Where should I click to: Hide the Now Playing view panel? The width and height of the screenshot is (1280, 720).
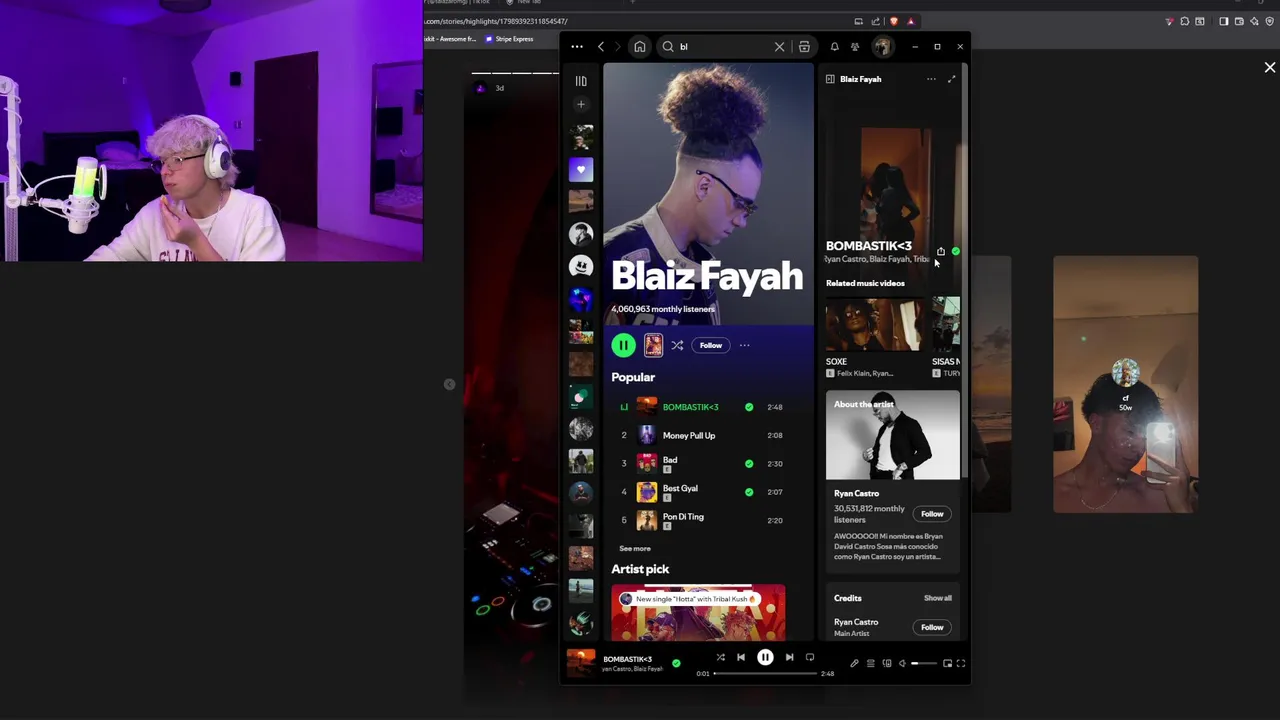[x=830, y=79]
